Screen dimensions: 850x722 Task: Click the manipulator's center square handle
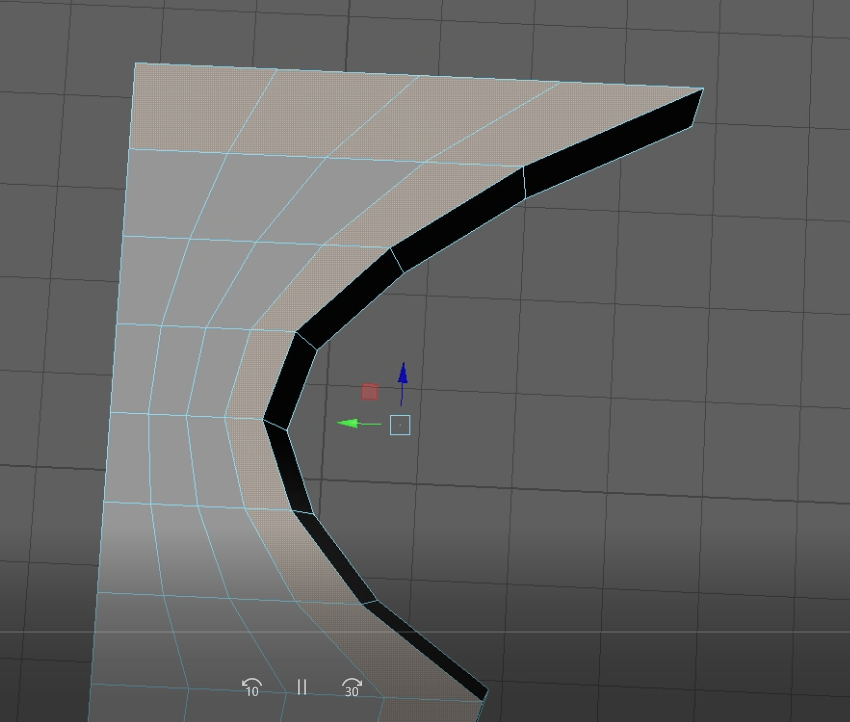pos(400,425)
